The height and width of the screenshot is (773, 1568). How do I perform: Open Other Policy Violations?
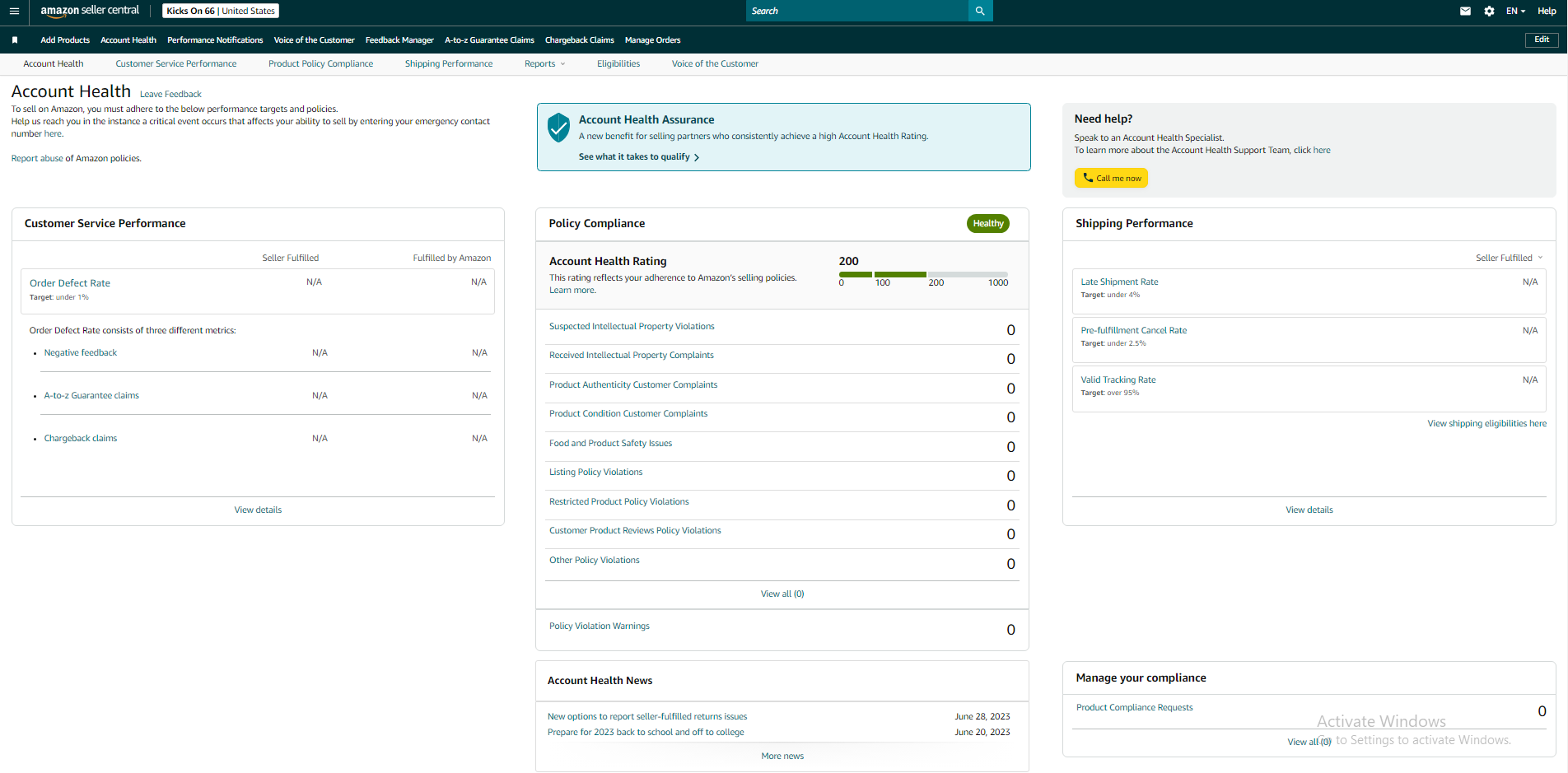594,560
